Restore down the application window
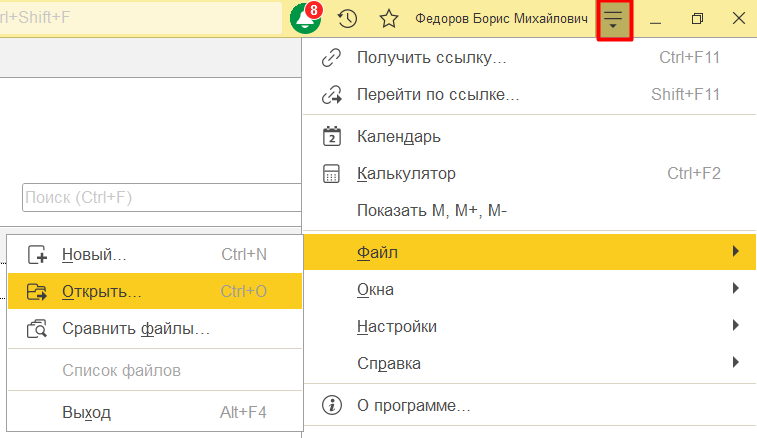The width and height of the screenshot is (757, 438). (x=697, y=19)
